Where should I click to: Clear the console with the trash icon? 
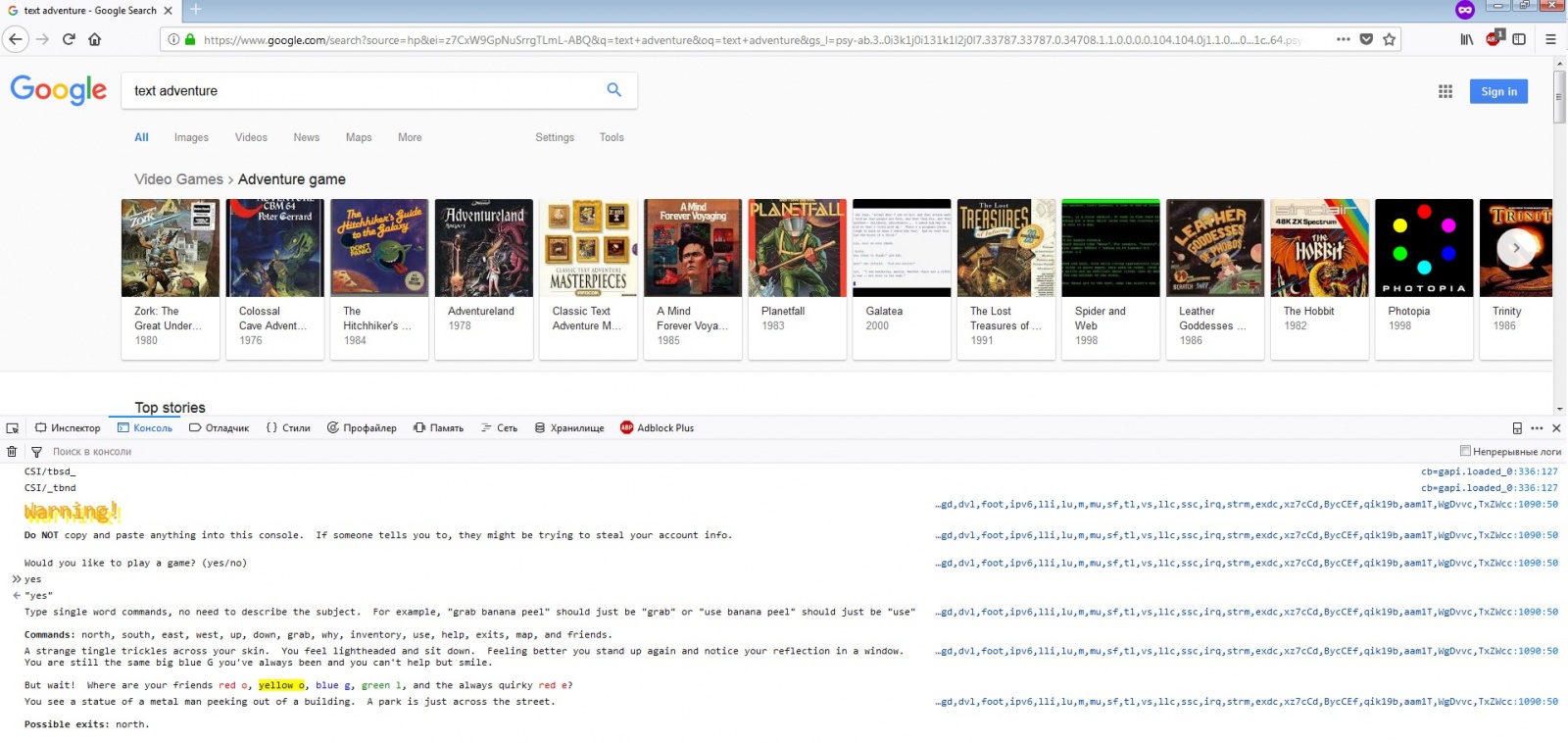12,452
